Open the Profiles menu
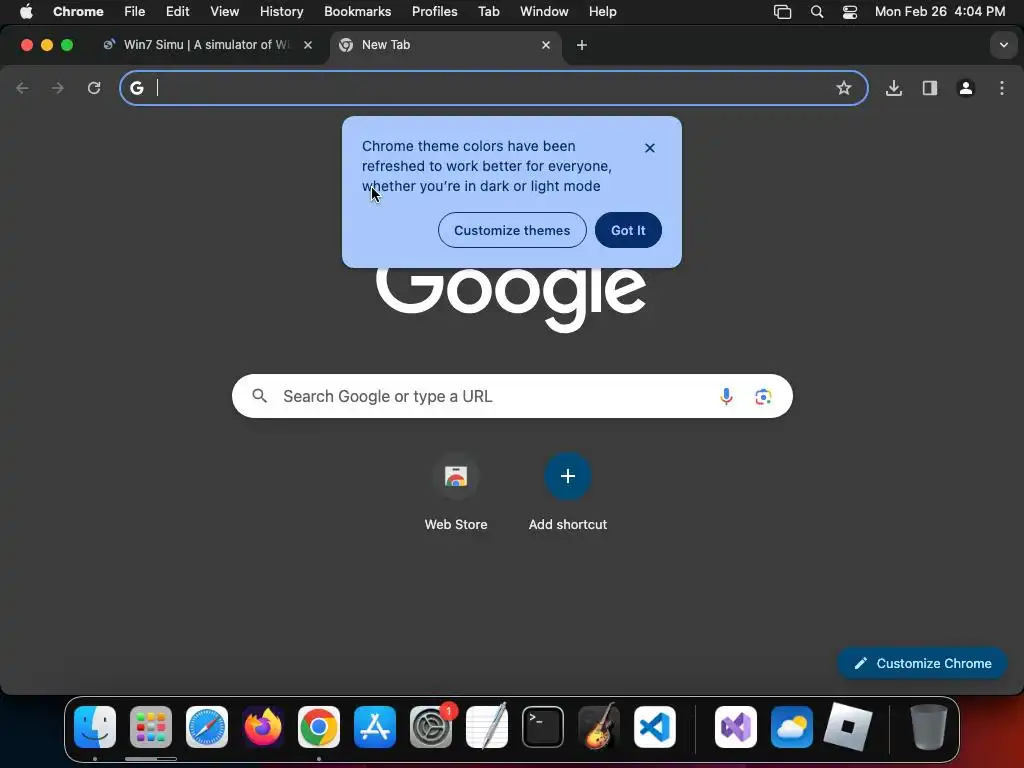Image resolution: width=1024 pixels, height=768 pixels. (434, 12)
